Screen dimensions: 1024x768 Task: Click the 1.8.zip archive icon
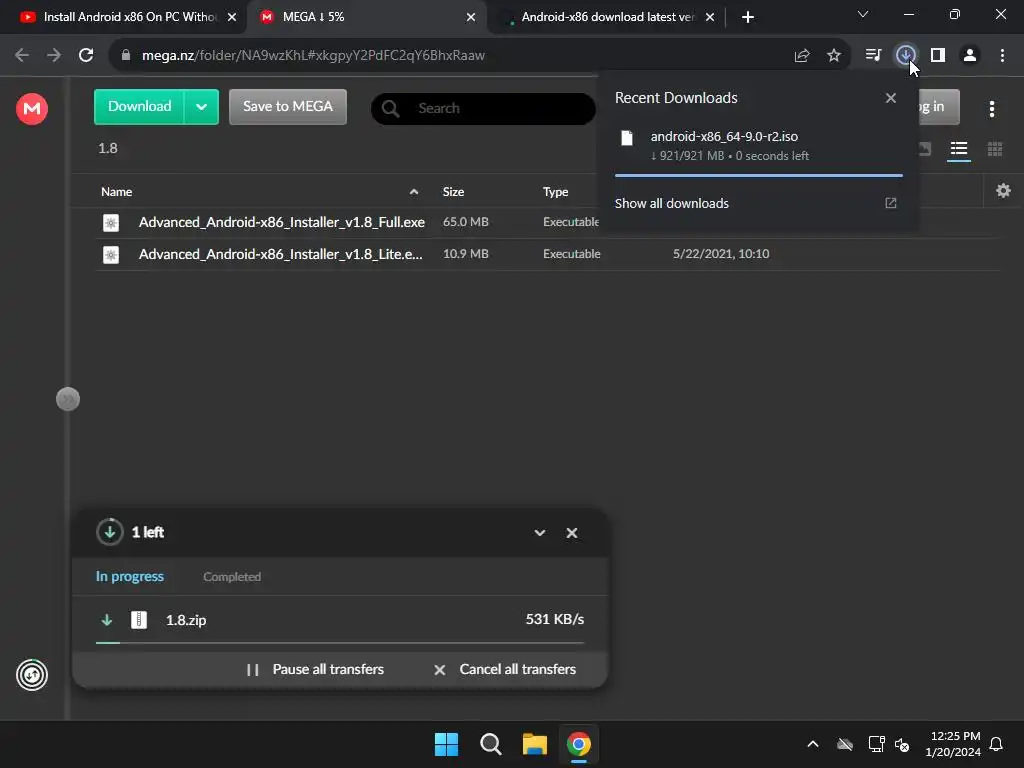click(138, 620)
